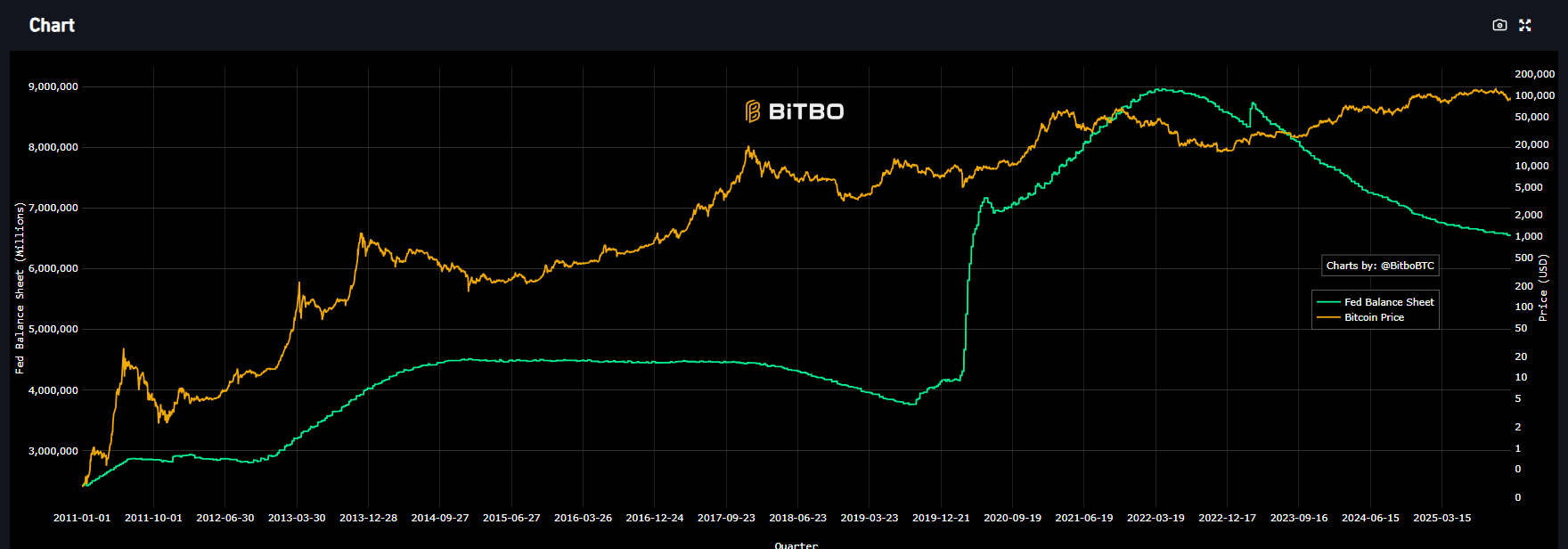The width and height of the screenshot is (1568, 549).
Task: Select the 2012-06-30 x-axis label
Action: tap(225, 518)
